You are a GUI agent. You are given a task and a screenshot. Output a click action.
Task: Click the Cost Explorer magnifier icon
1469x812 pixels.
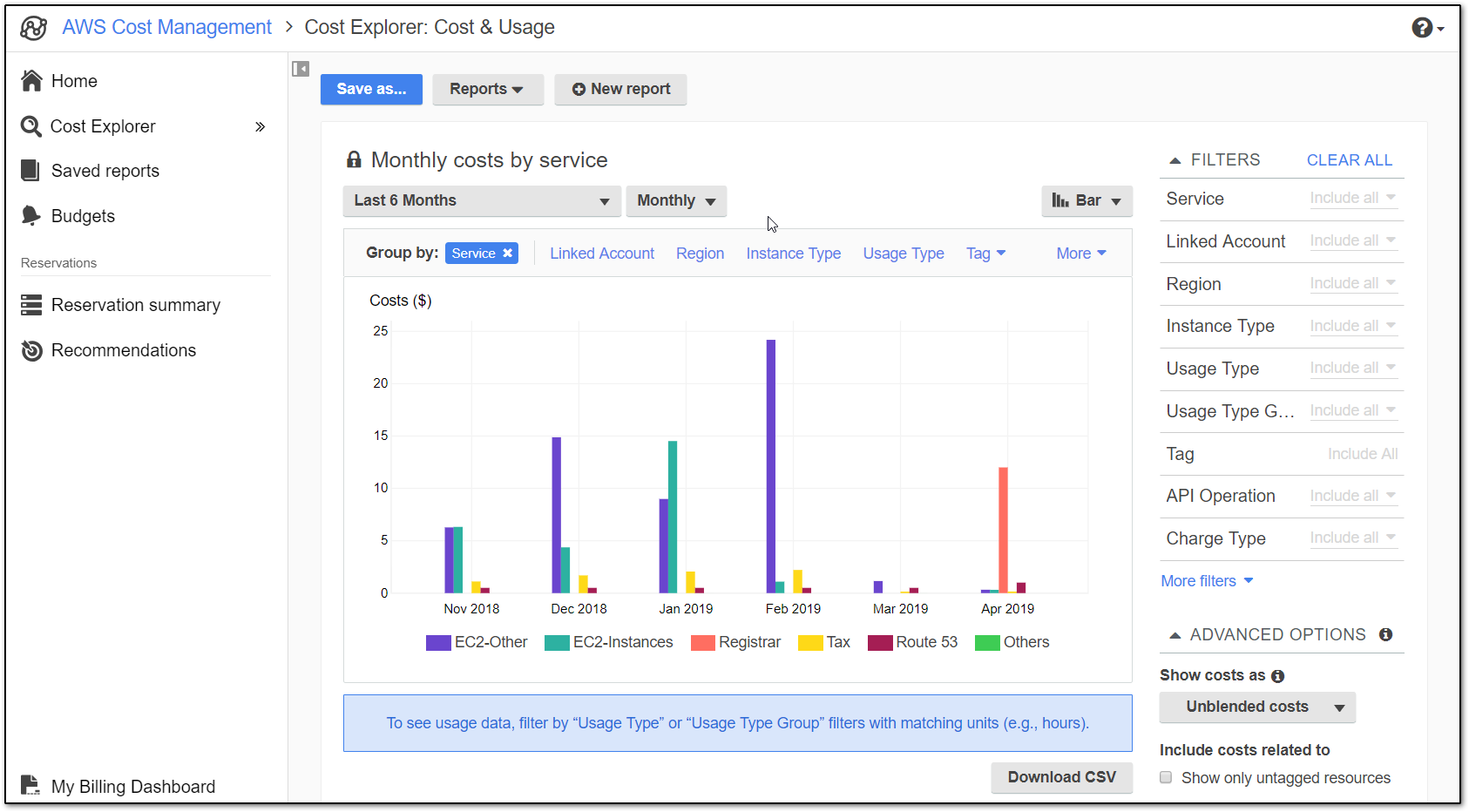coord(31,126)
